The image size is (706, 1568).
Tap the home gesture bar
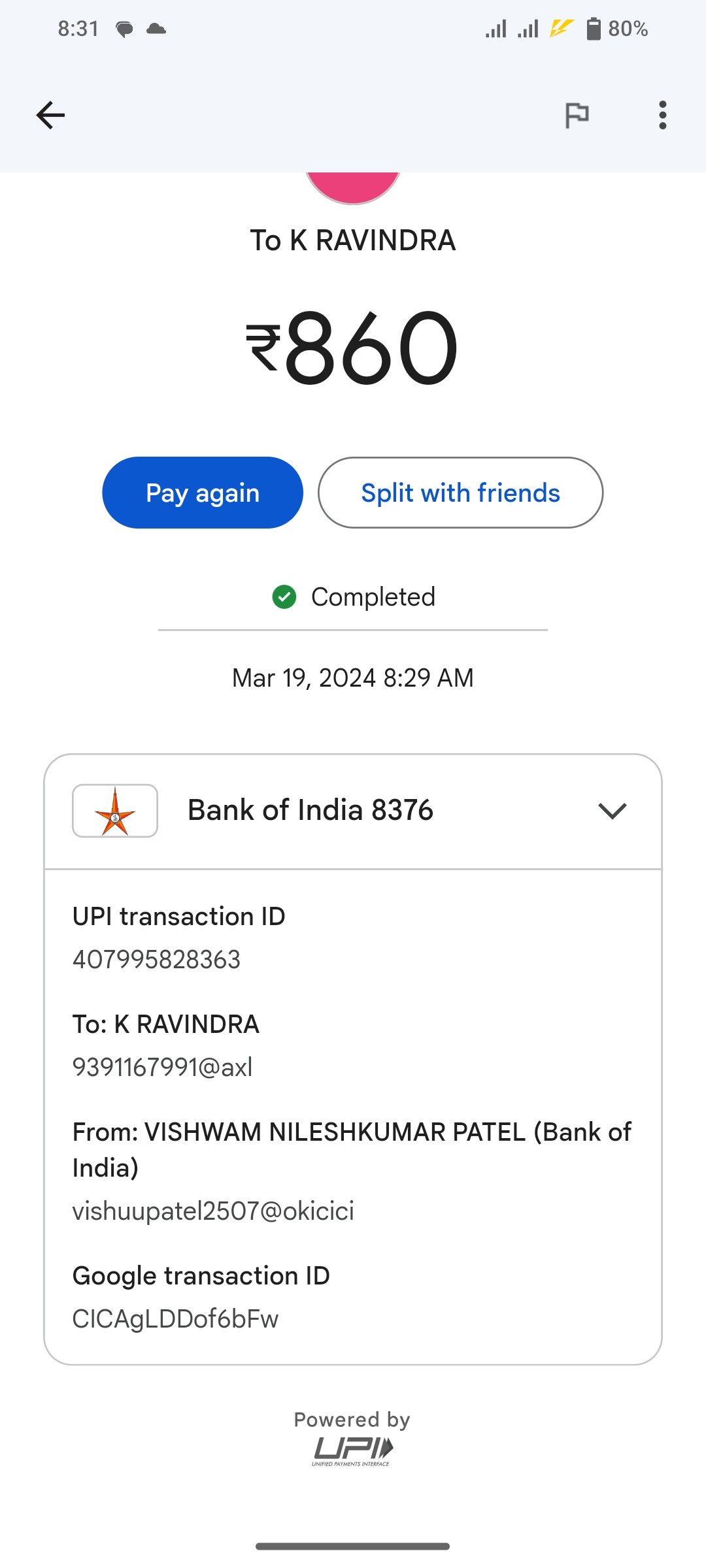[x=353, y=1546]
